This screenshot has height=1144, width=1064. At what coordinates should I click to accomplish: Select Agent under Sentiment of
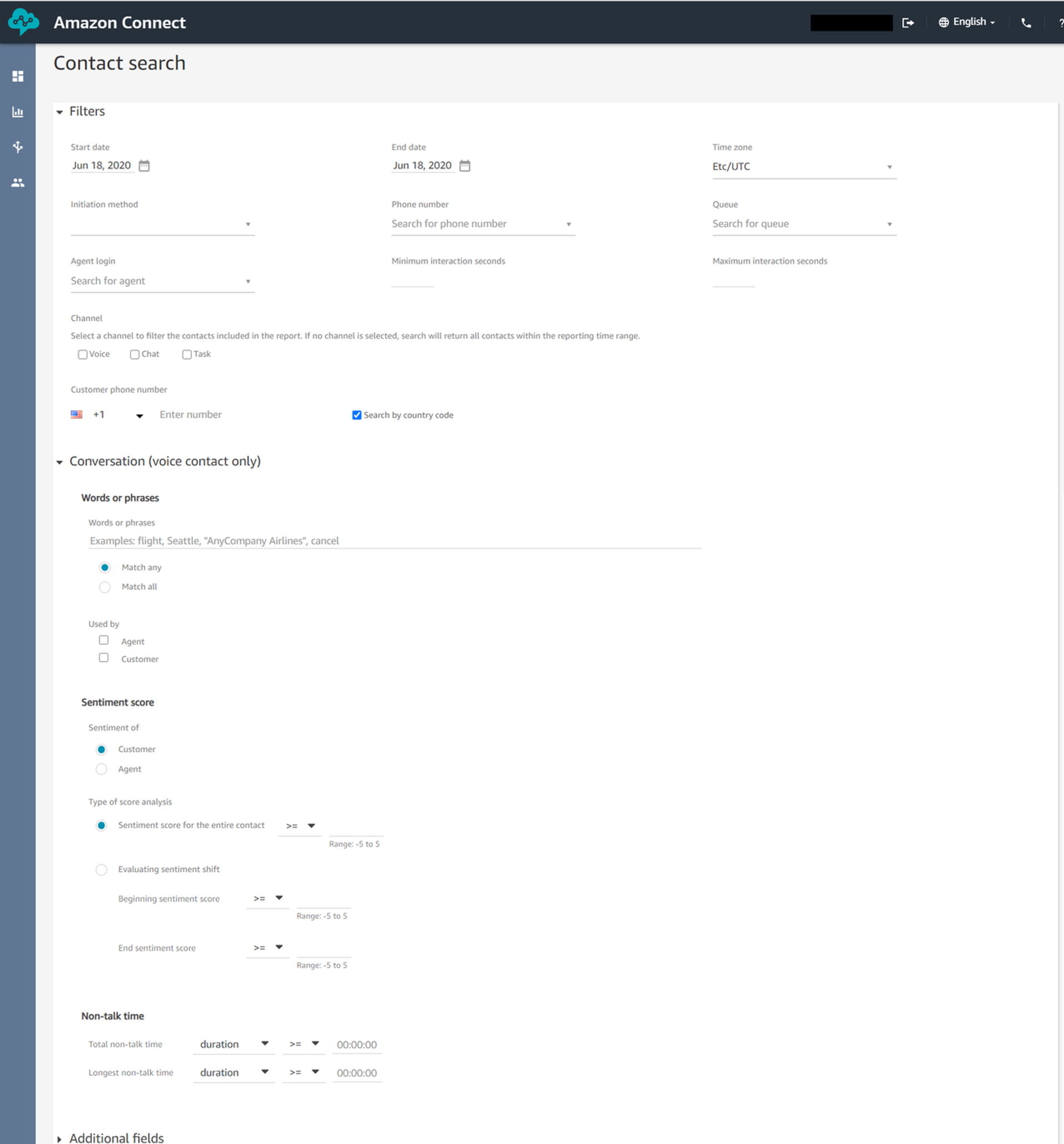[x=101, y=769]
